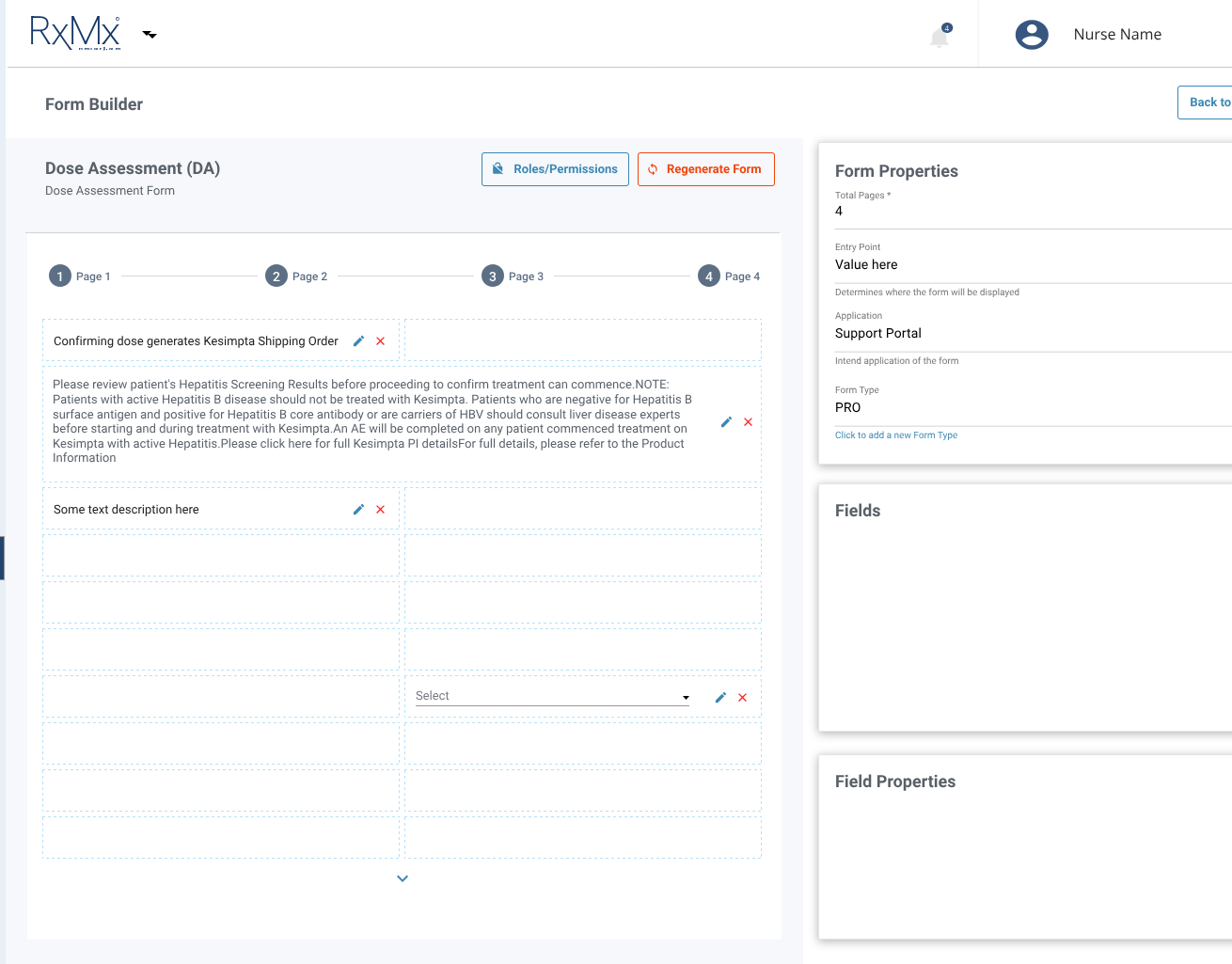
Task: Click 'Dose Assessment Form' subtitle
Action: (x=110, y=191)
